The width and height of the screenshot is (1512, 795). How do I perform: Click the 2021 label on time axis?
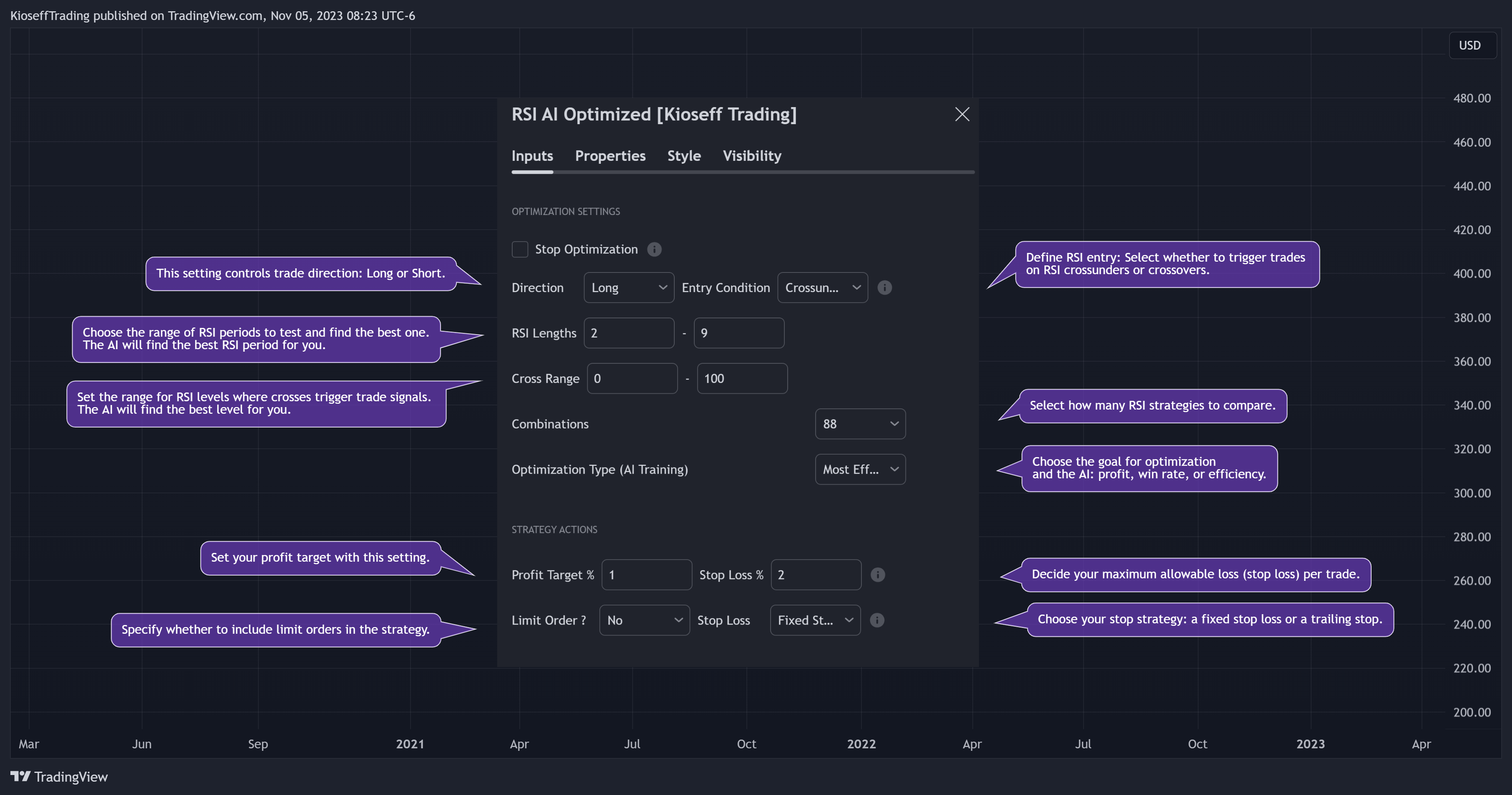coord(410,744)
